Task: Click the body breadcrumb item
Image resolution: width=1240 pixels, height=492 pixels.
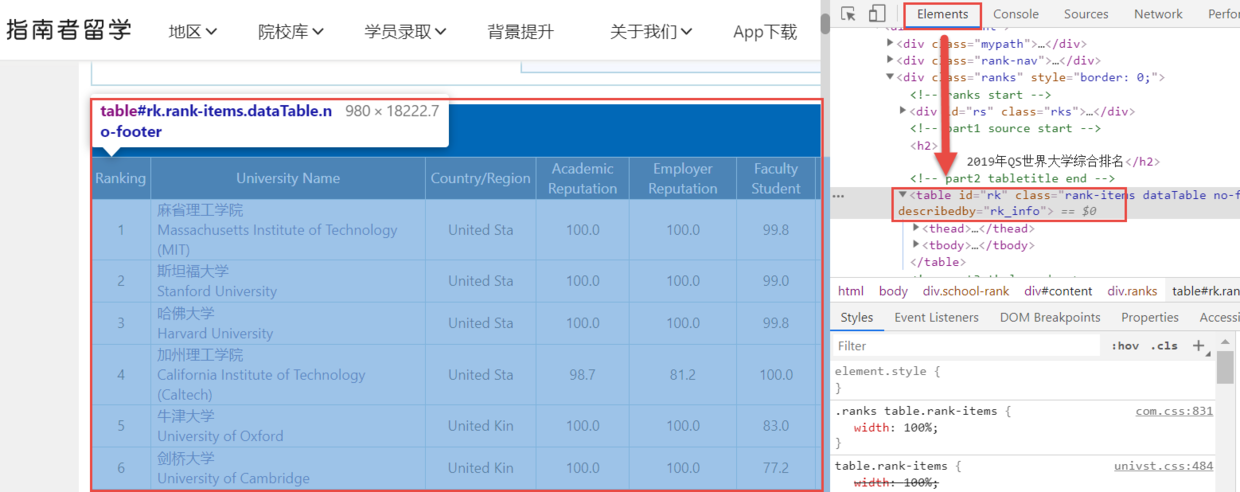Action: point(893,291)
